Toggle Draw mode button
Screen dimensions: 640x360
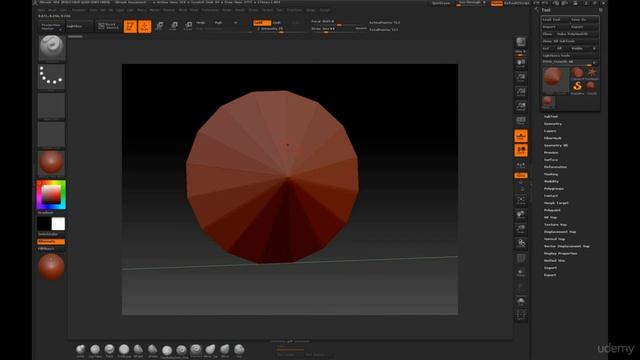pyautogui.click(x=144, y=27)
